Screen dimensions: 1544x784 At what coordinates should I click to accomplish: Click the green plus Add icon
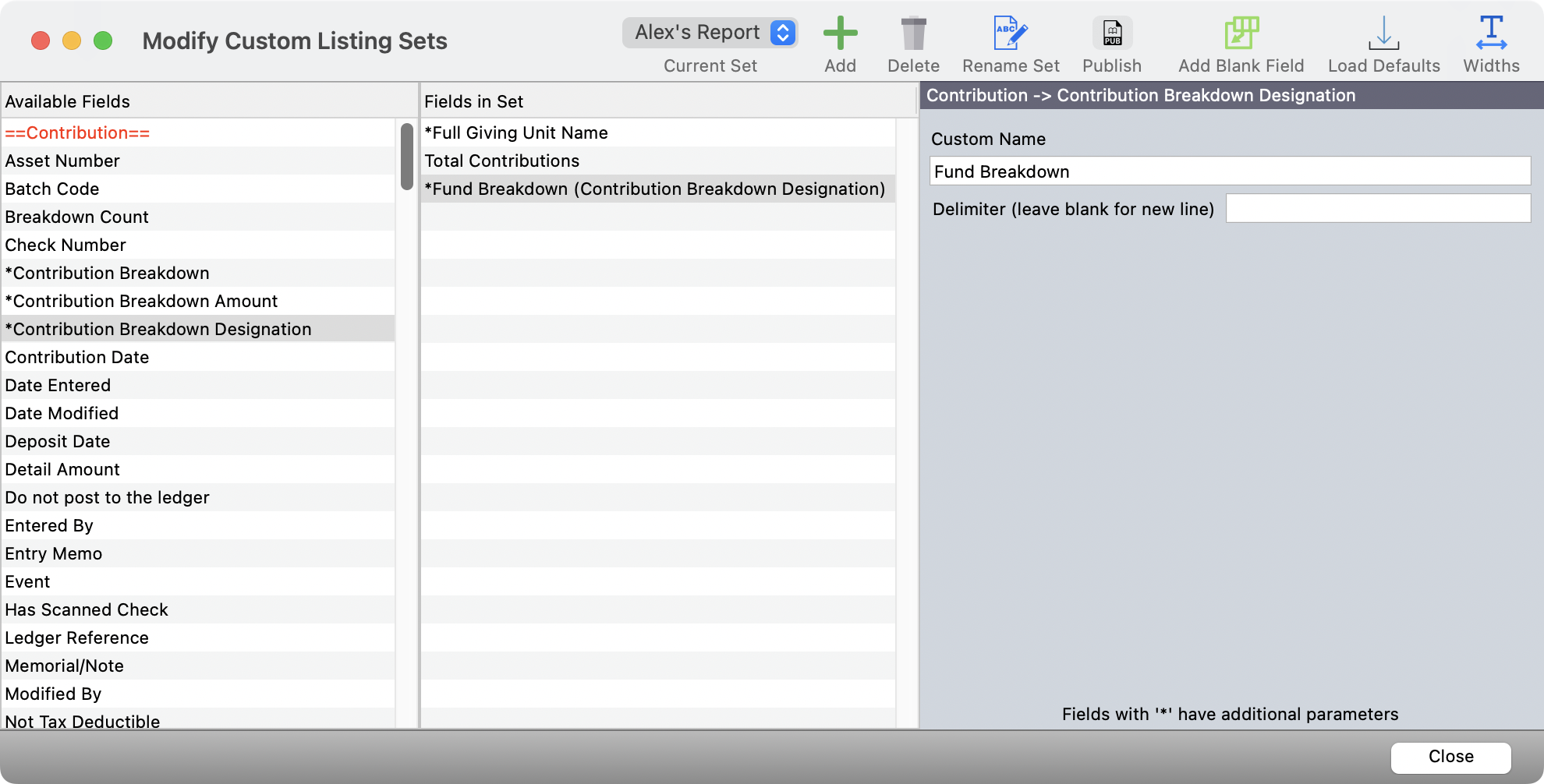(840, 34)
